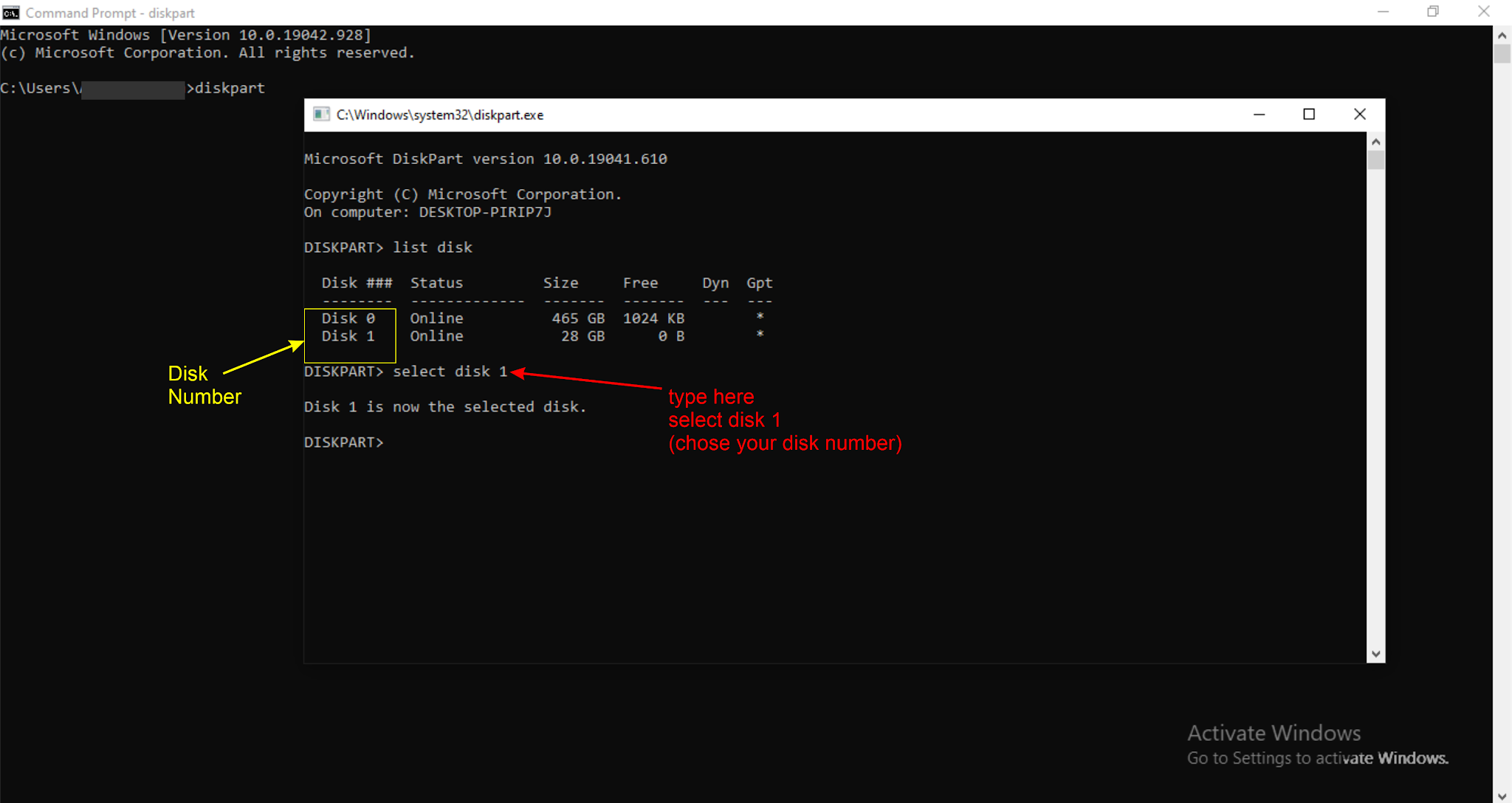Viewport: 1512px width, 803px height.
Task: Click the inner window scrollbar up arrow
Action: tap(1375, 140)
